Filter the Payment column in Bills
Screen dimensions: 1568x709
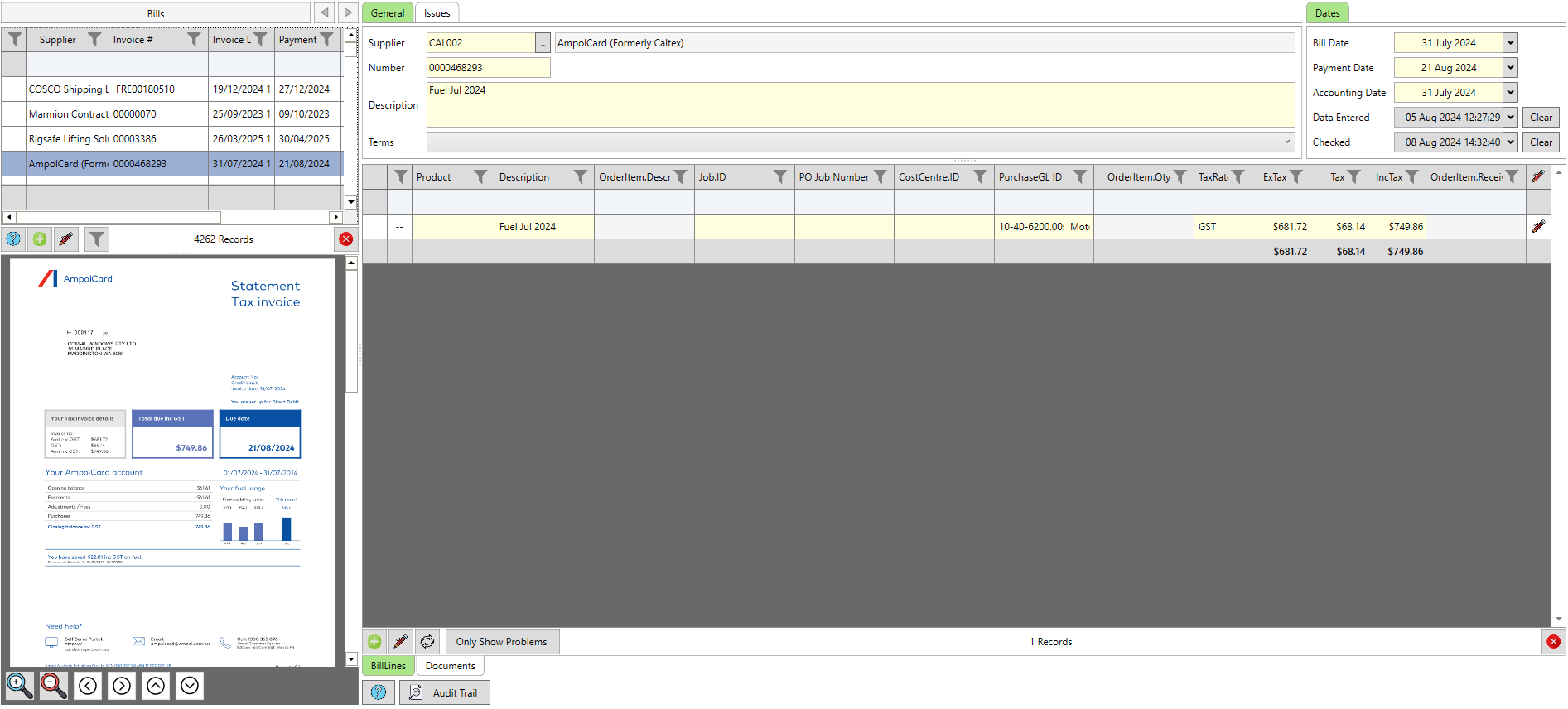pos(327,40)
